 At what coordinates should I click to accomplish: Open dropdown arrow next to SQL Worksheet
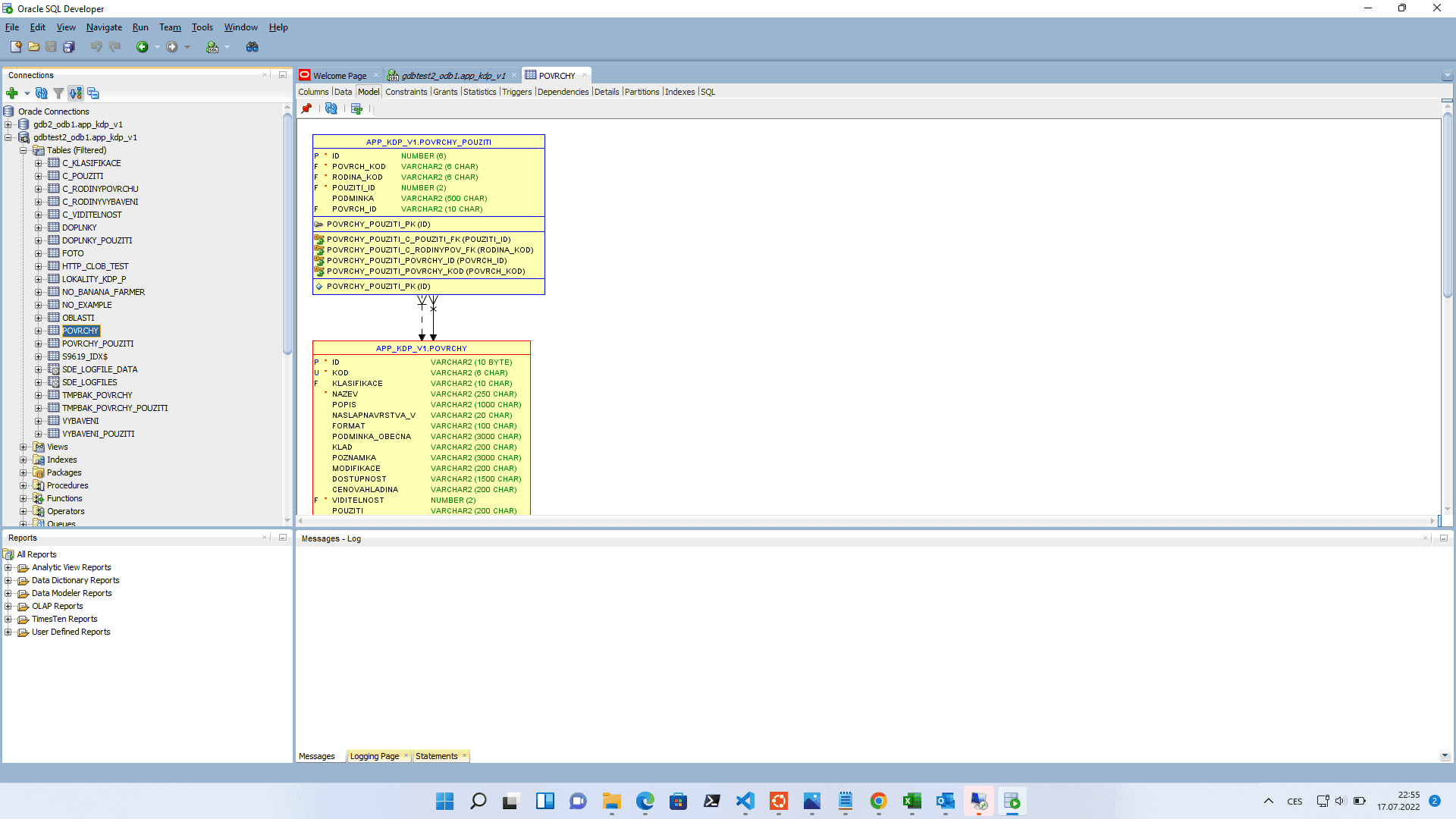pyautogui.click(x=227, y=47)
